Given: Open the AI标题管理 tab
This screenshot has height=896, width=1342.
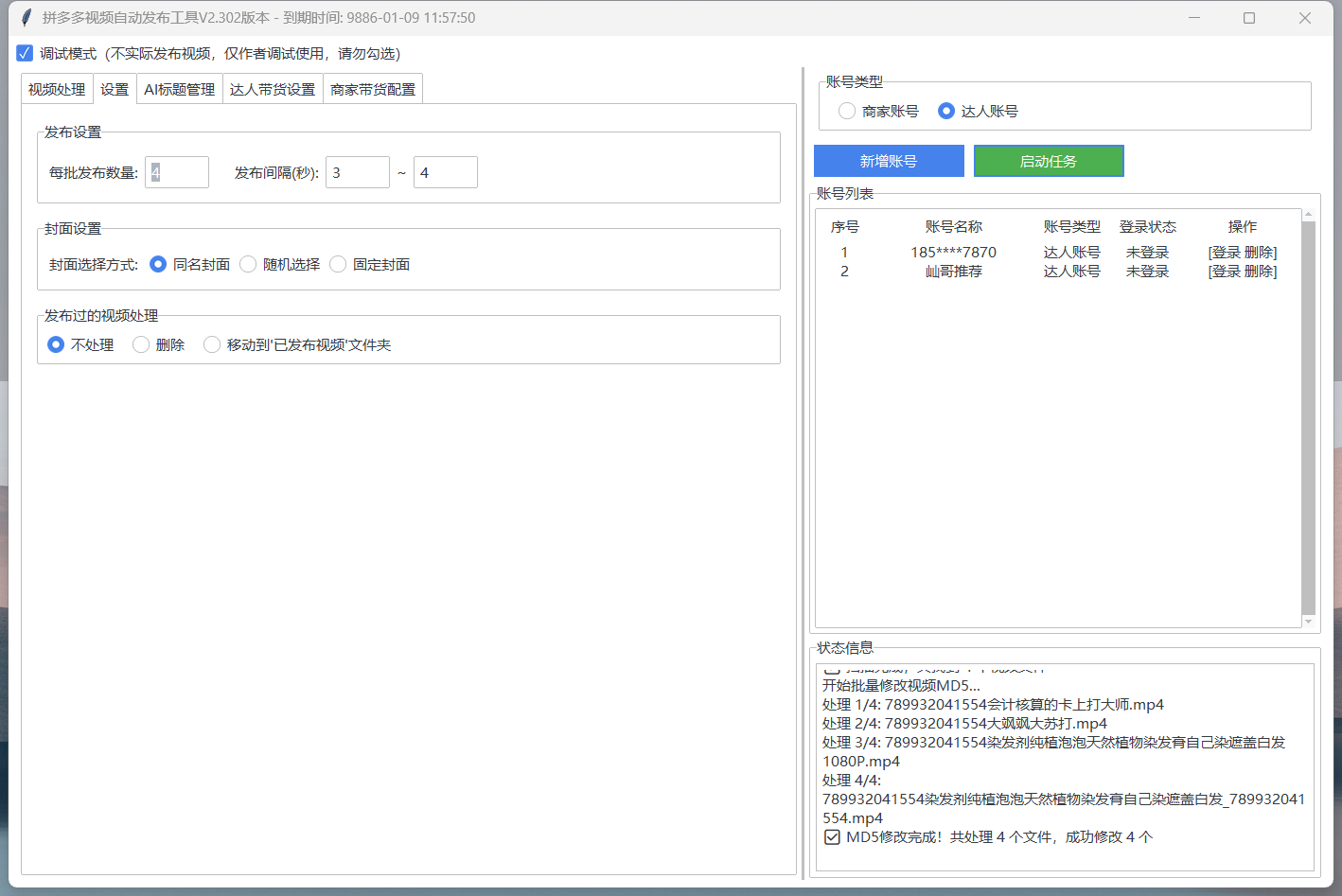Looking at the screenshot, I should (x=180, y=89).
